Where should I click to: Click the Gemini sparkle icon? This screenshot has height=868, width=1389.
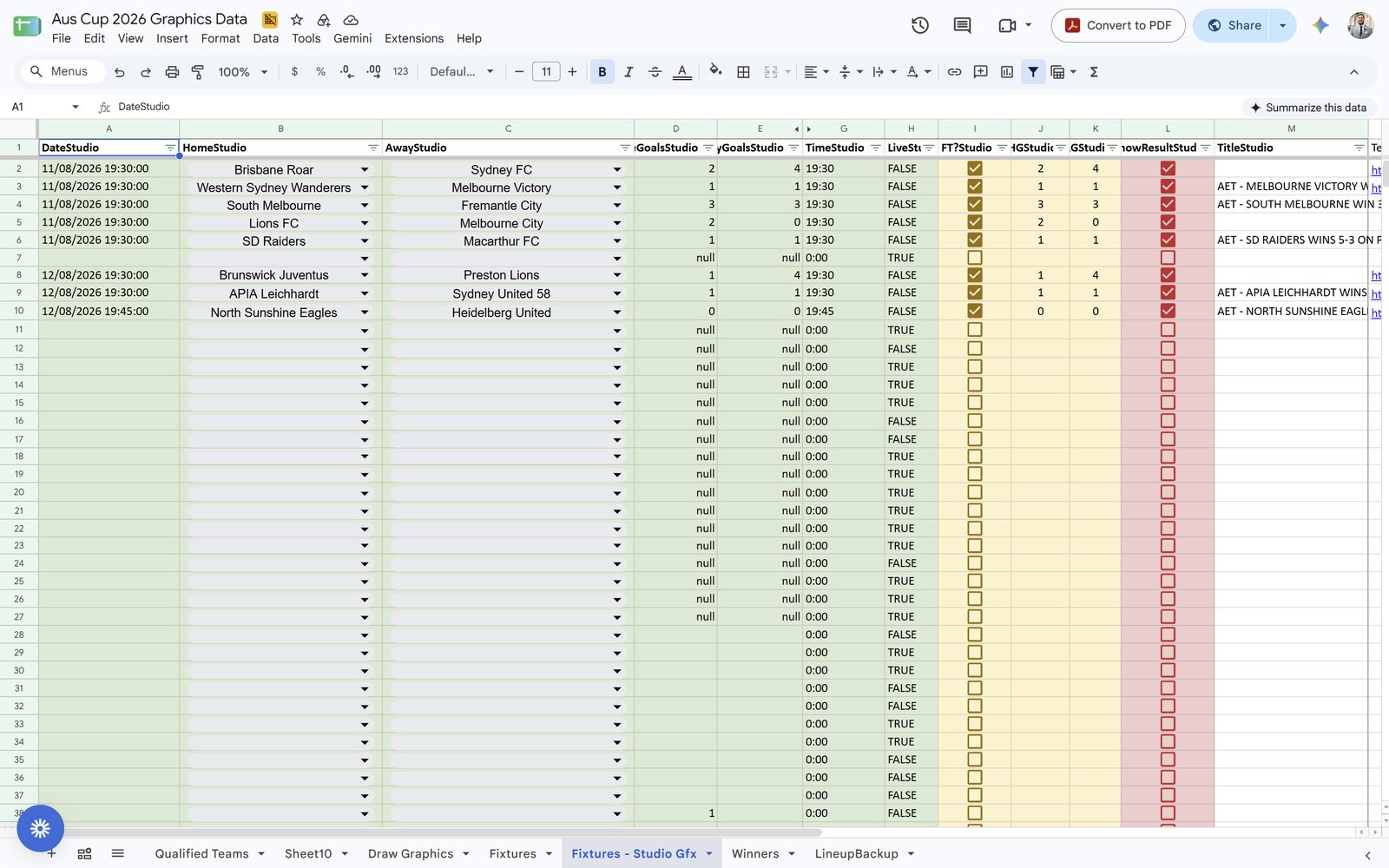1320,25
